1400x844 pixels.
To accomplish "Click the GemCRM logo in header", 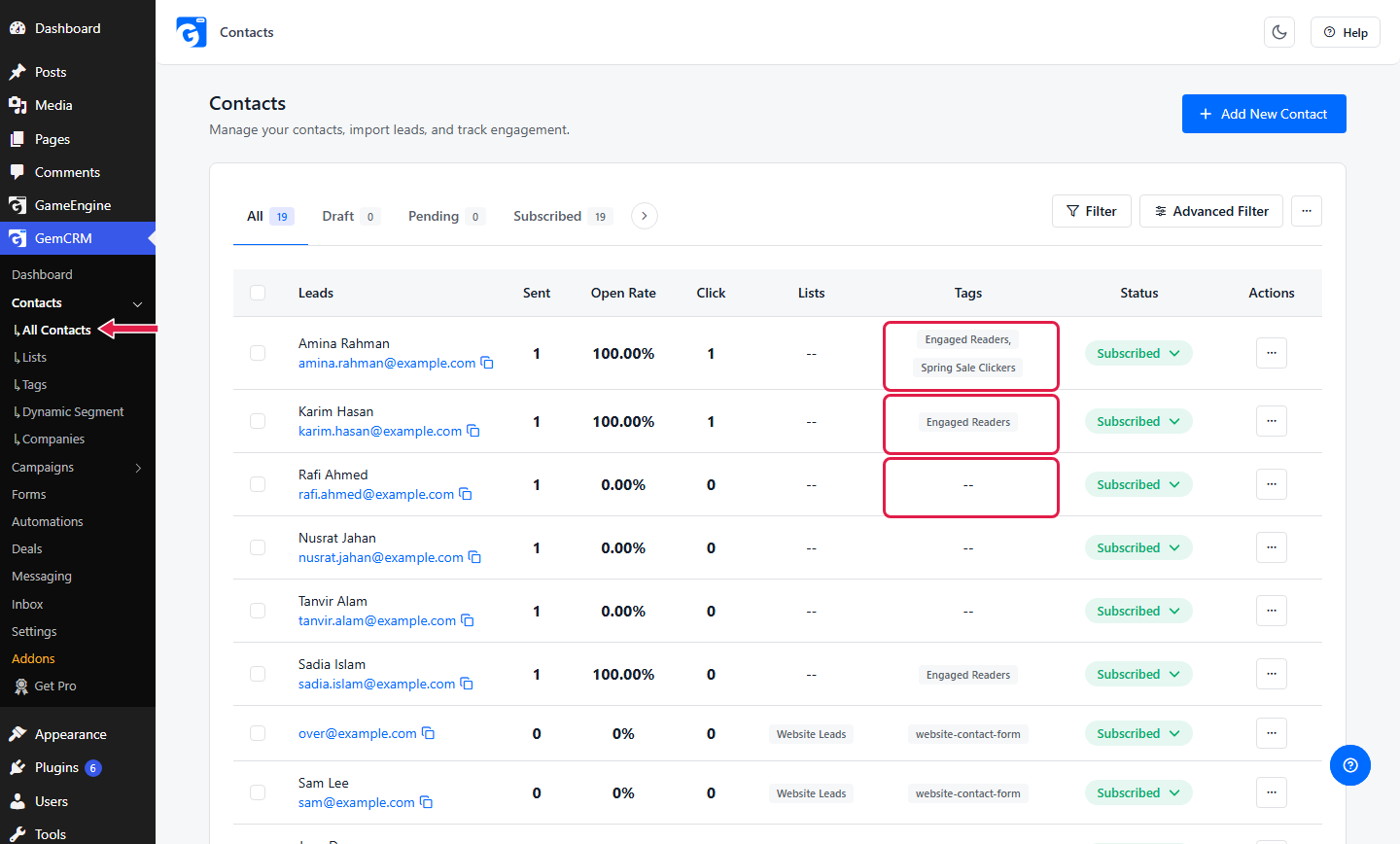I will [192, 32].
